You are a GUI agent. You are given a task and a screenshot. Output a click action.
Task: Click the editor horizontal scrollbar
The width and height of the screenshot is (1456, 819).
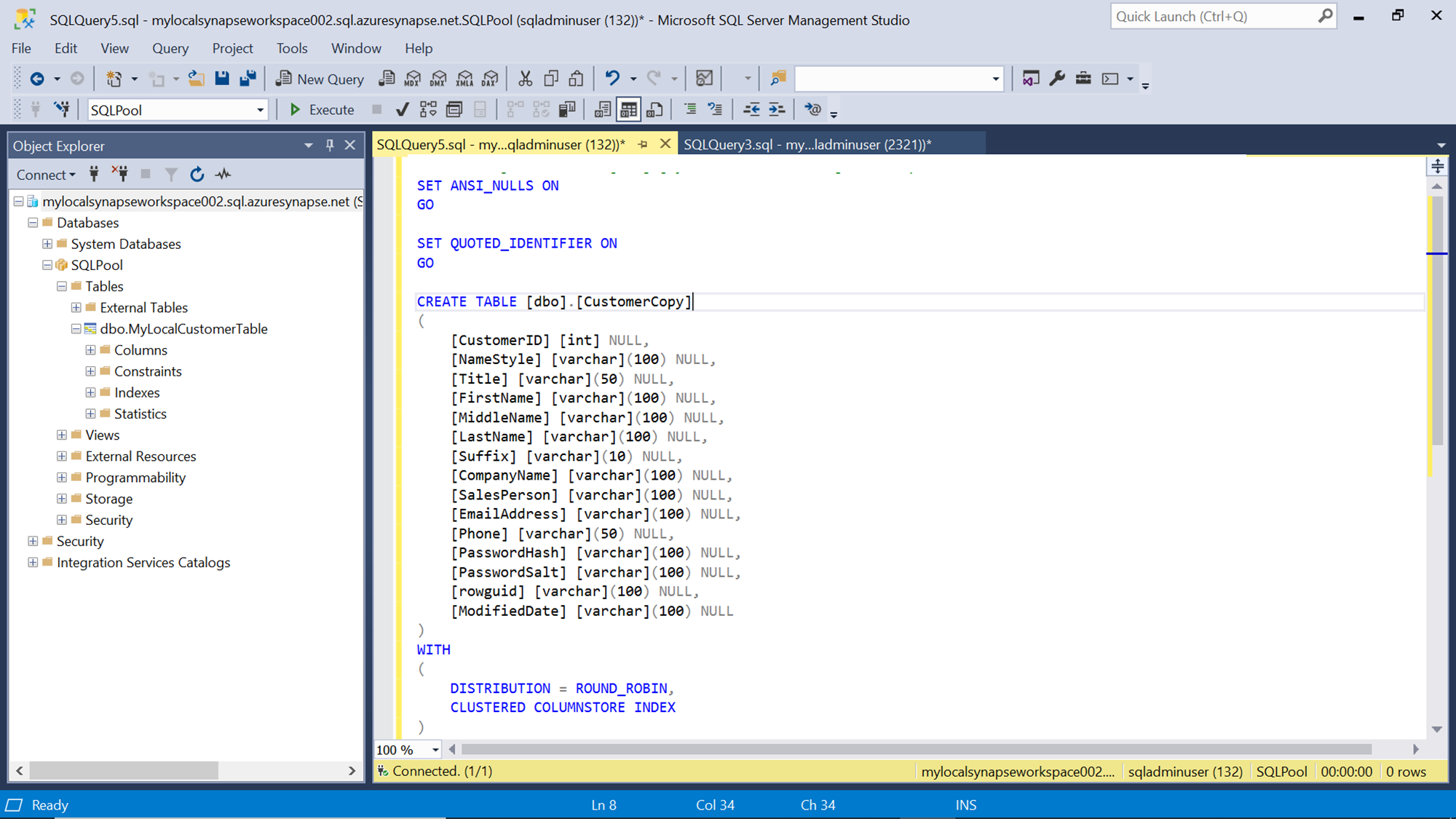tap(916, 749)
